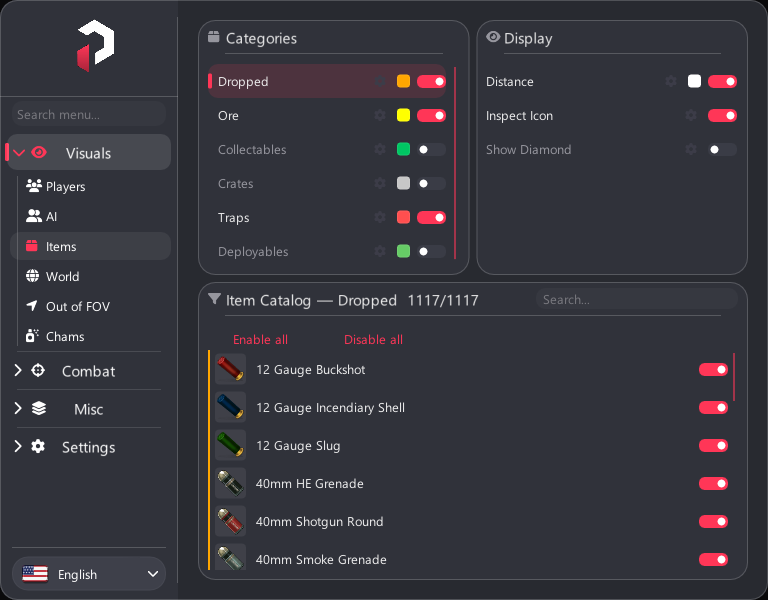Click the Disable all link
768x600 pixels.
[373, 339]
